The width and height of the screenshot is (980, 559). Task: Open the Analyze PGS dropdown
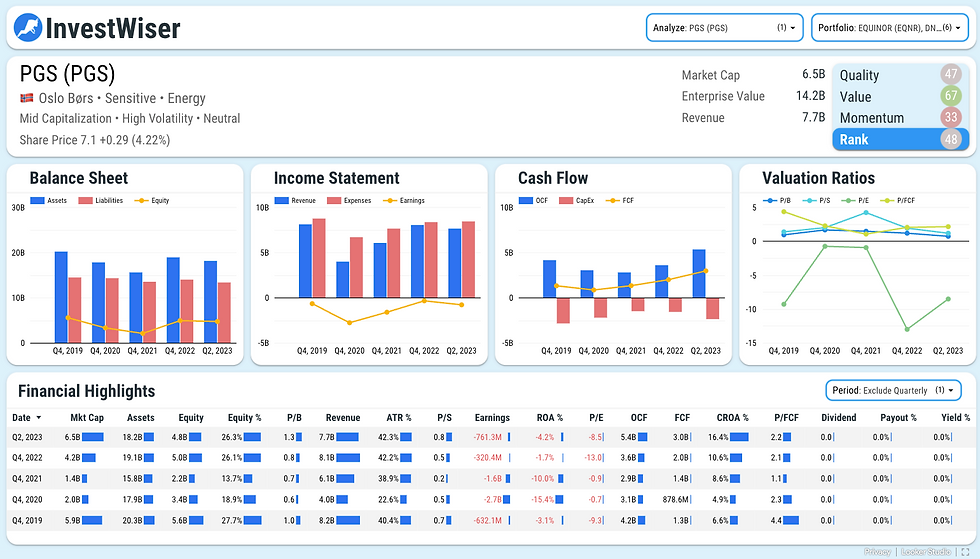724,28
